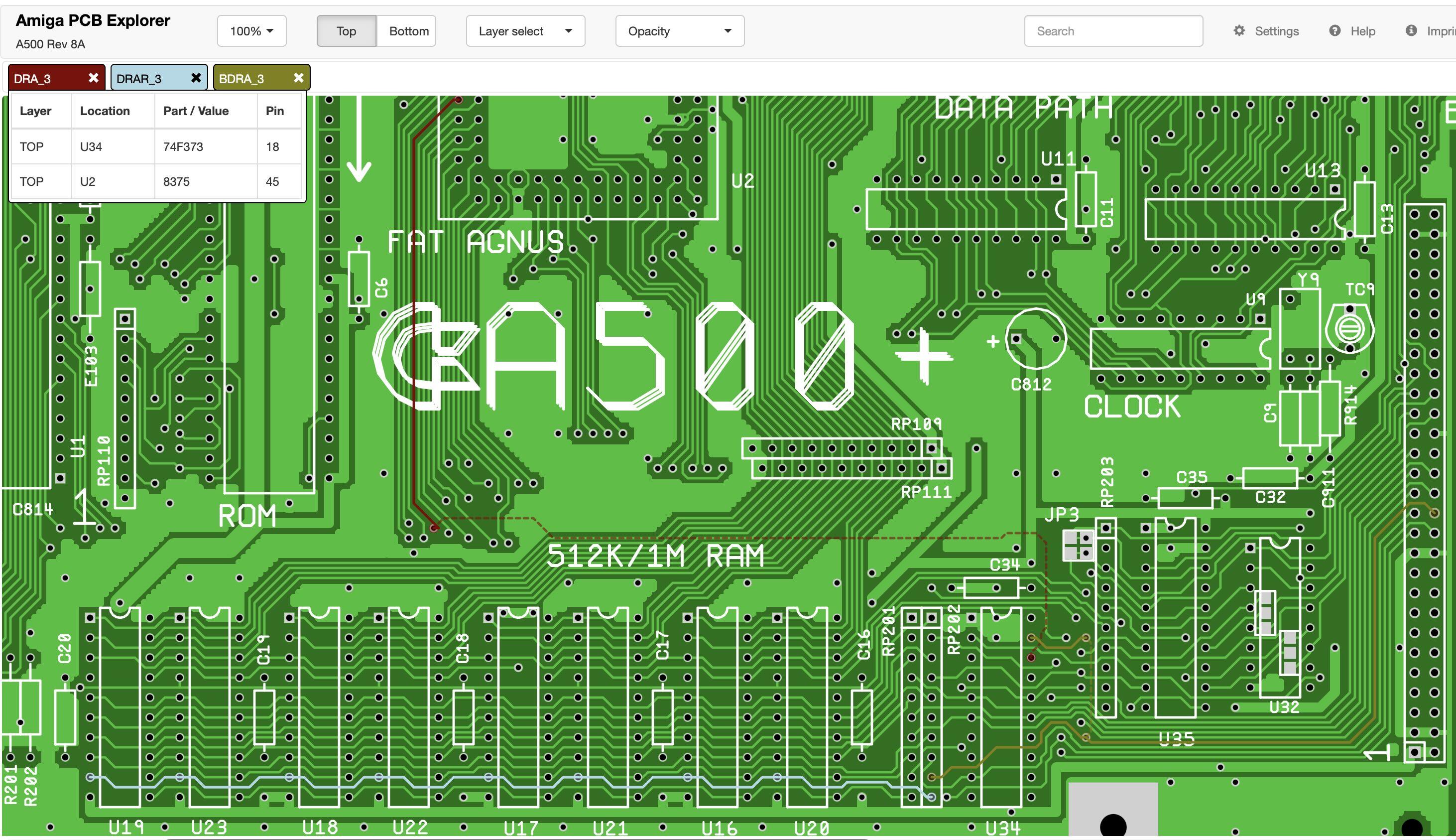Click the U34 chip outline
The height and width of the screenshot is (840, 1456).
1001,707
